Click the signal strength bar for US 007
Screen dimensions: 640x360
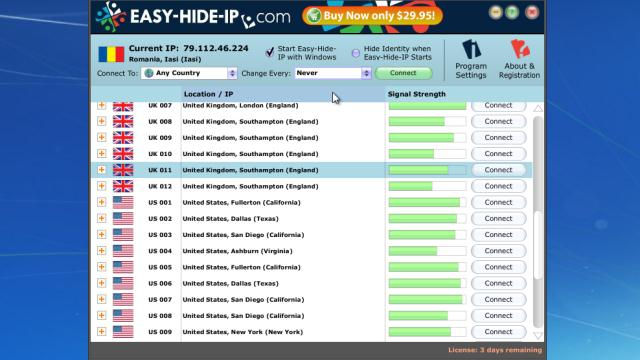427,299
